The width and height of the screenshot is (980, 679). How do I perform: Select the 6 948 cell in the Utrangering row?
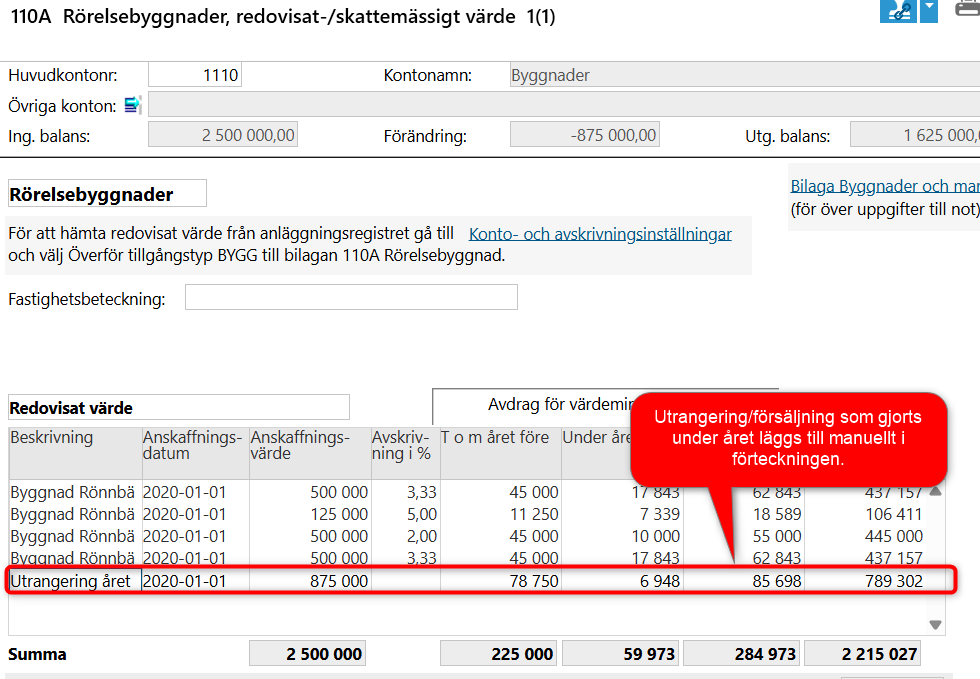coord(622,581)
